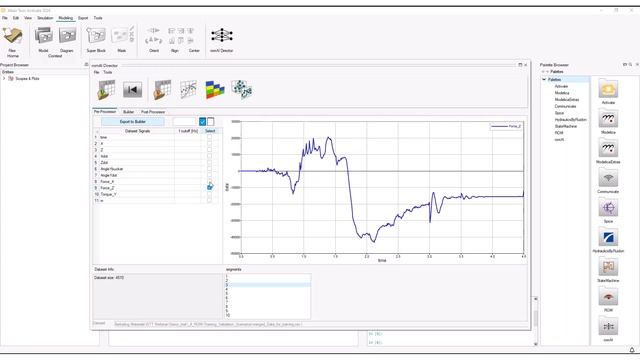Screen dimensions: 640x360
Task: Click the f cutoff column header
Action: point(188,131)
